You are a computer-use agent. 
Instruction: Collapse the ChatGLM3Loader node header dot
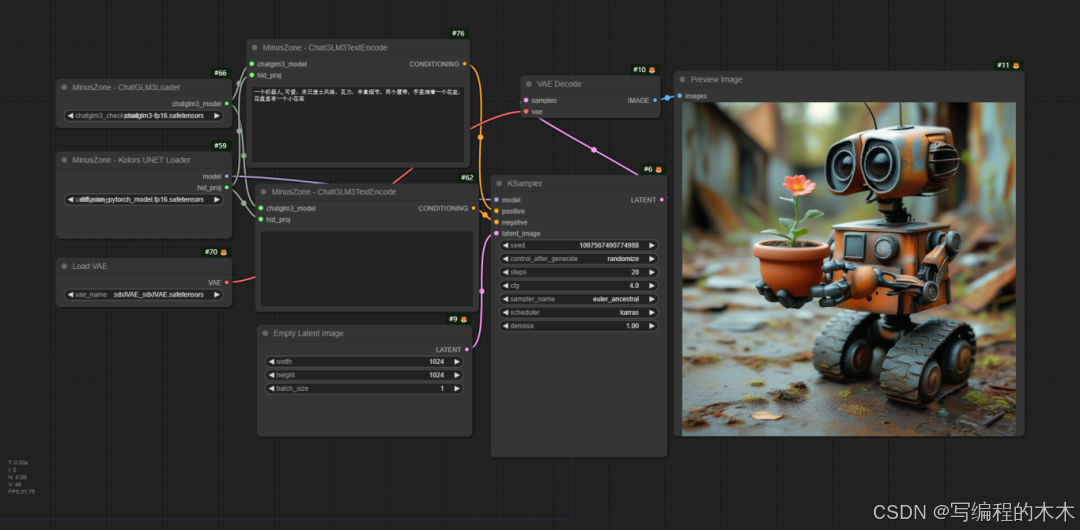coord(64,88)
